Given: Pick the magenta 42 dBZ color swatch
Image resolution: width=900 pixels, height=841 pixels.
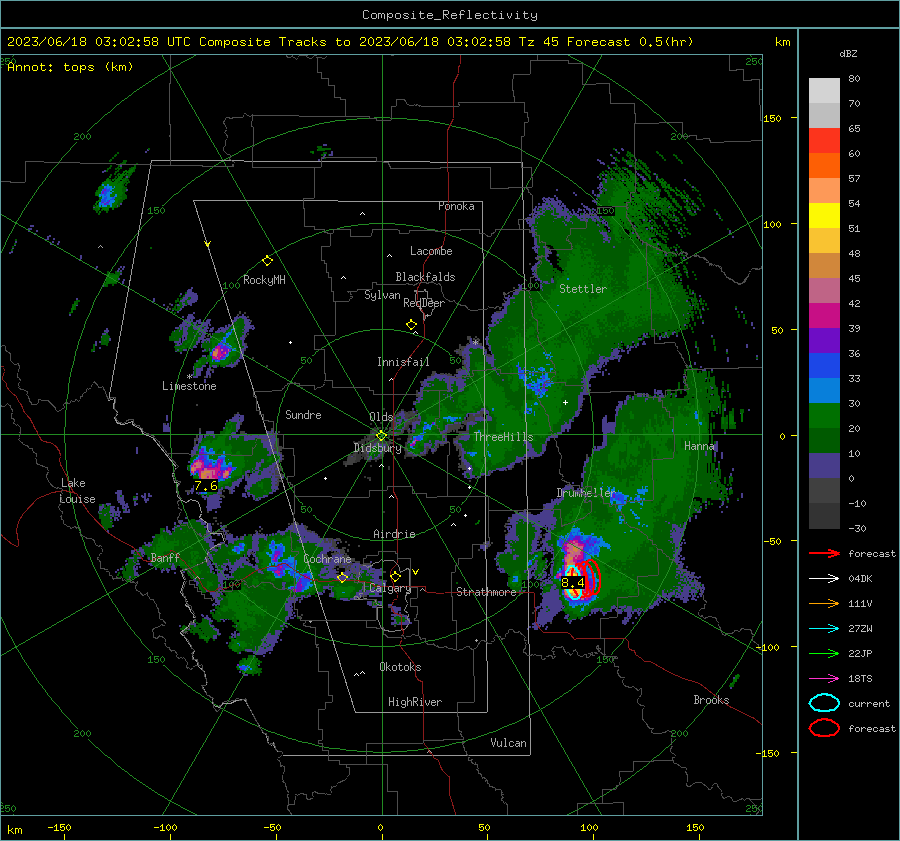Looking at the screenshot, I should click(x=824, y=315).
